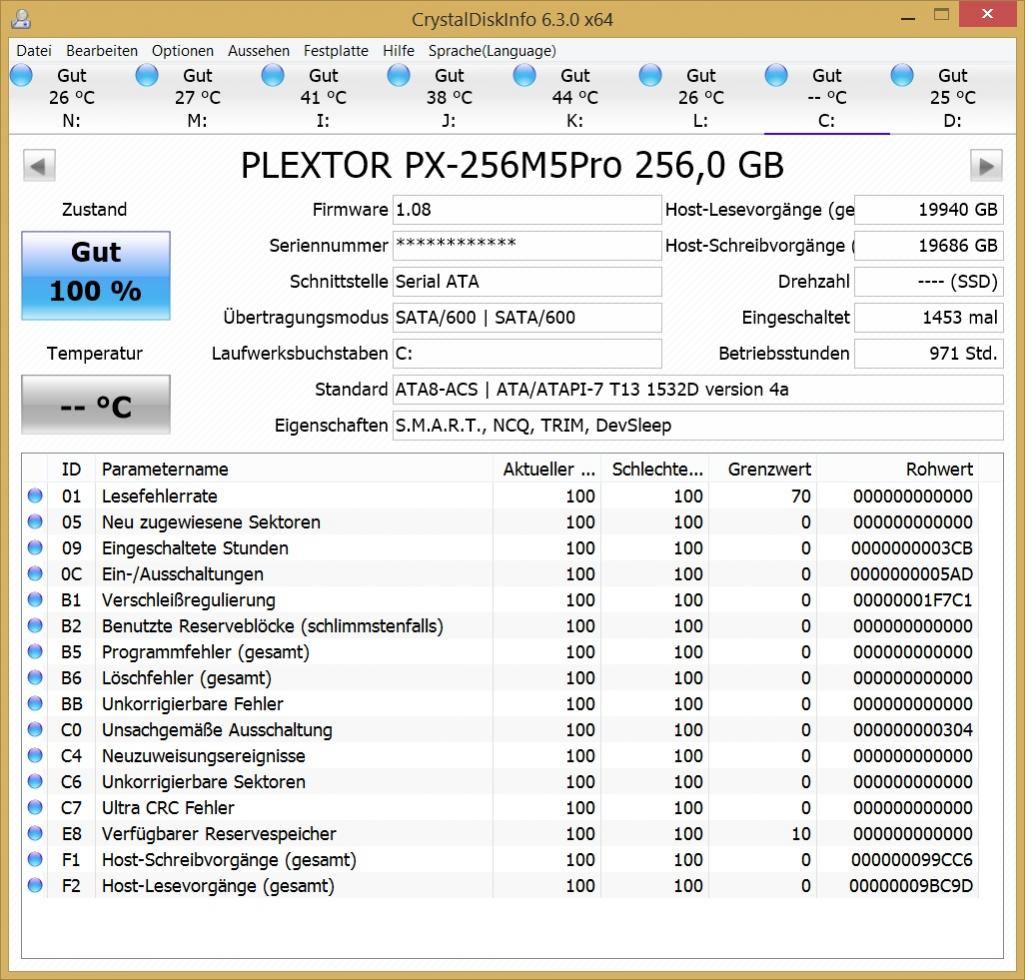
Task: Click status orb of Unkorrigierbare Fehler row
Action: tap(35, 703)
